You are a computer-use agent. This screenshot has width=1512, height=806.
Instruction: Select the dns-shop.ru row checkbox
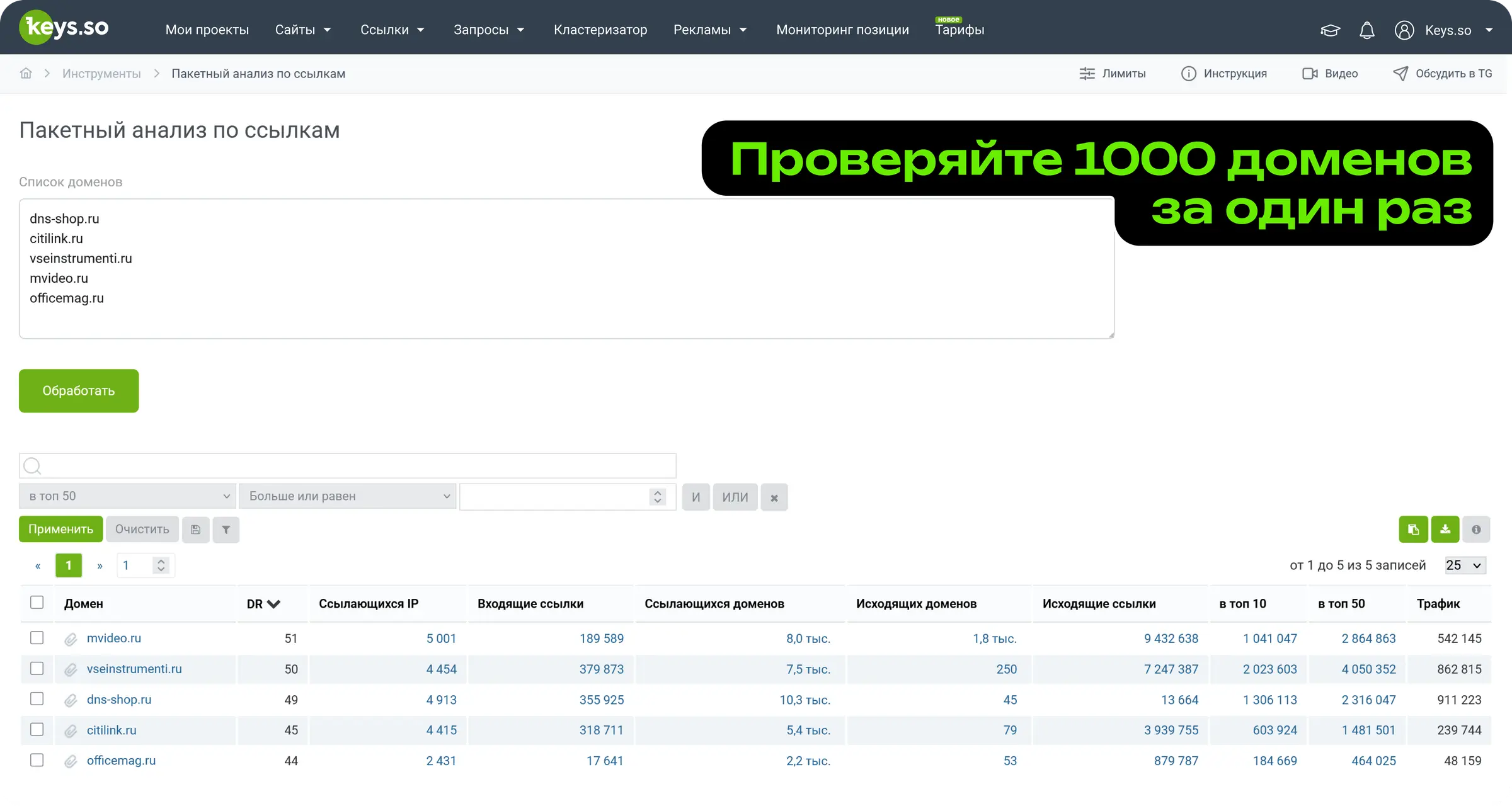(x=37, y=699)
